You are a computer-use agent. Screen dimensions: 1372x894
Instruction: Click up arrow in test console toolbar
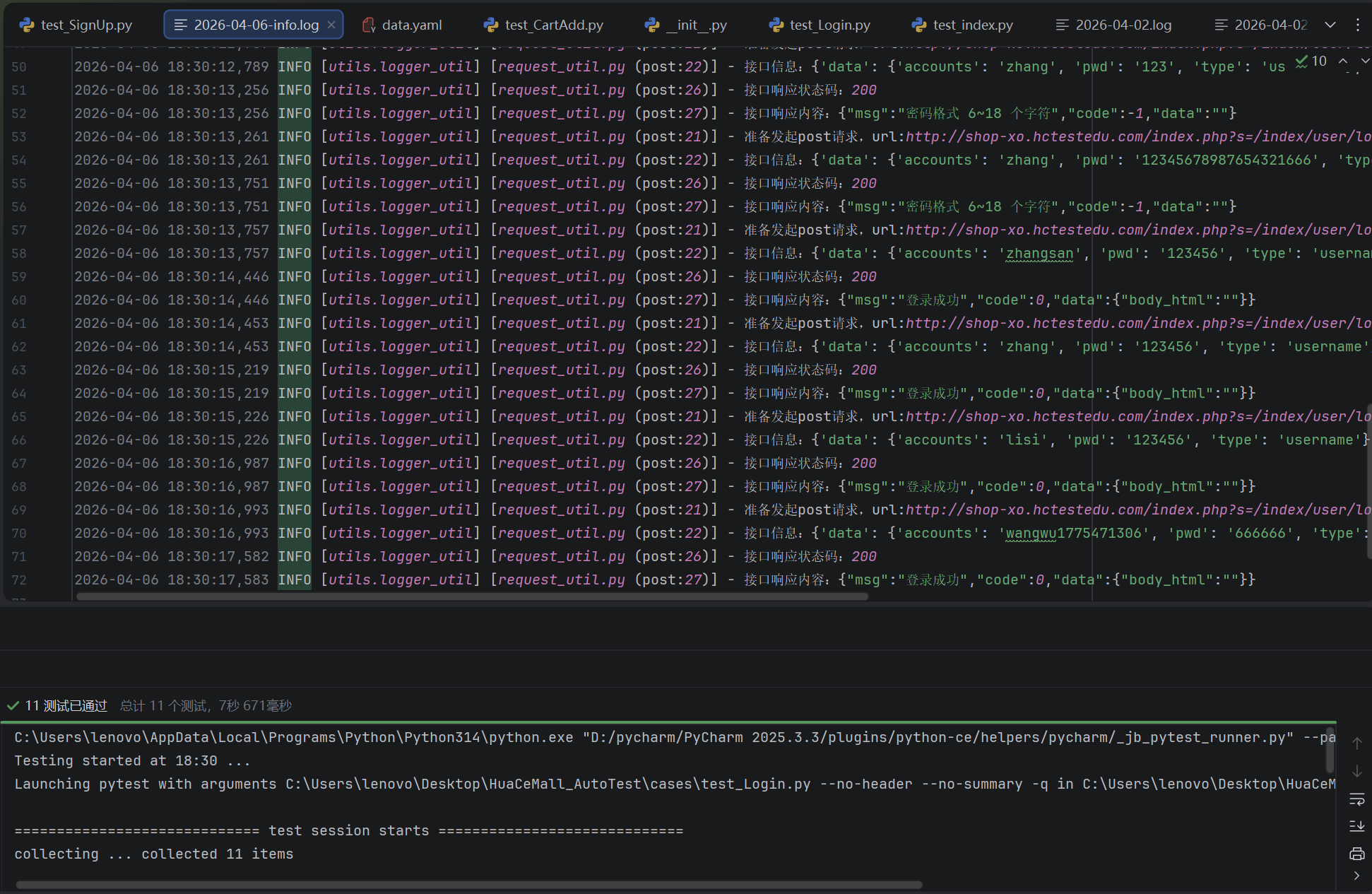coord(1356,743)
